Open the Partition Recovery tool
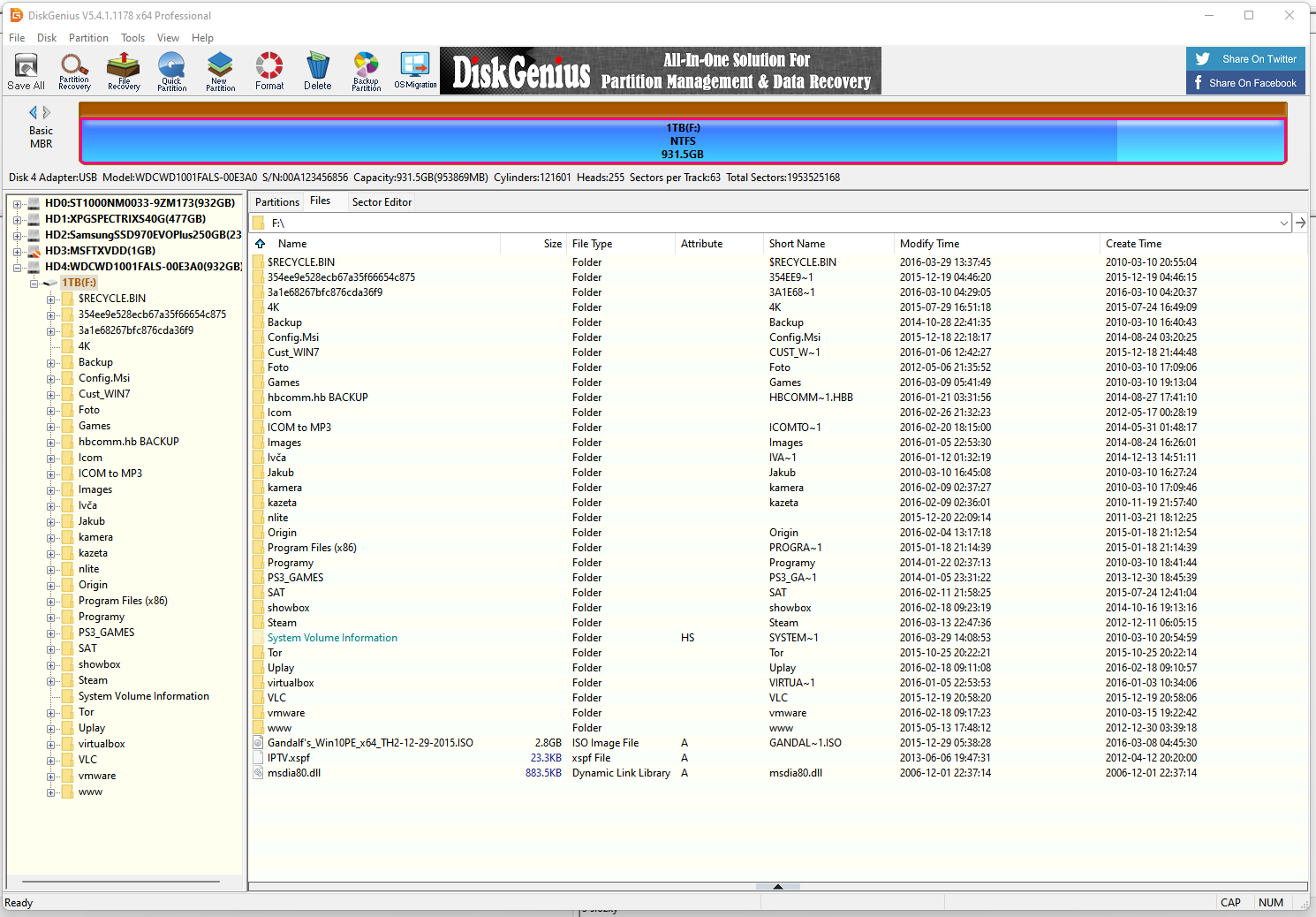This screenshot has height=917, width=1316. click(x=74, y=71)
